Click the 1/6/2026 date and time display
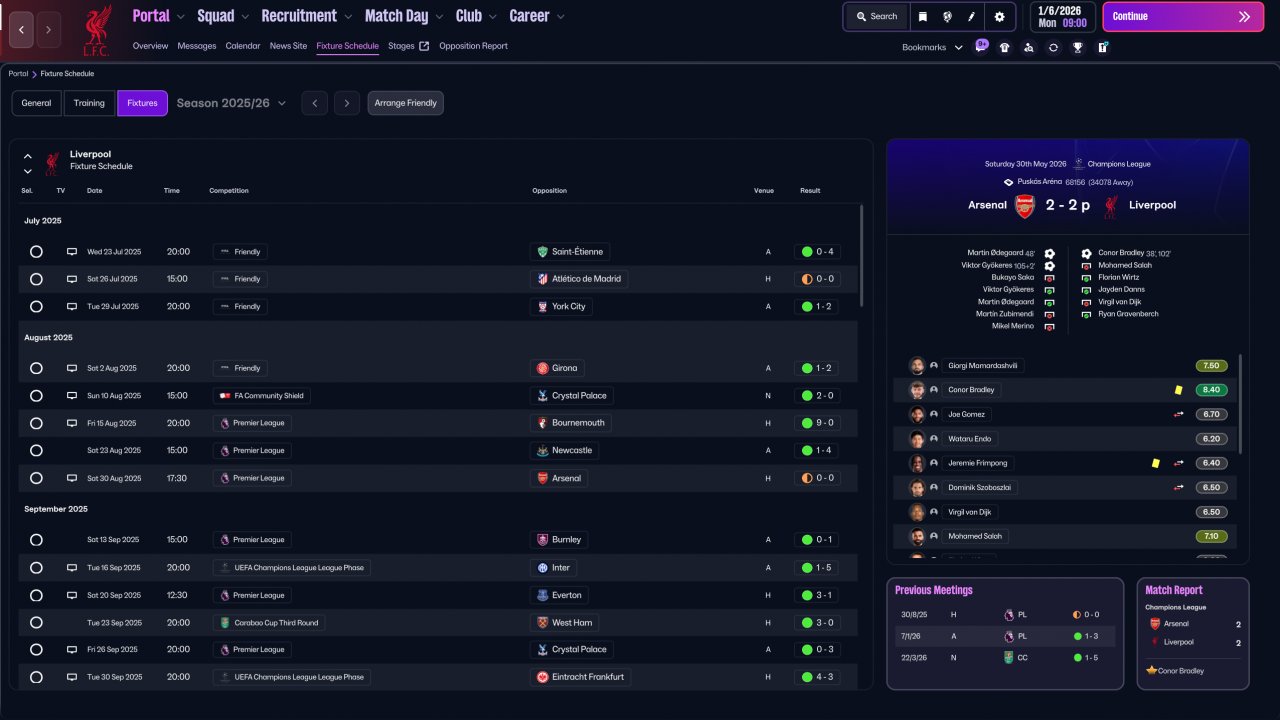The image size is (1280, 720). coord(1062,17)
